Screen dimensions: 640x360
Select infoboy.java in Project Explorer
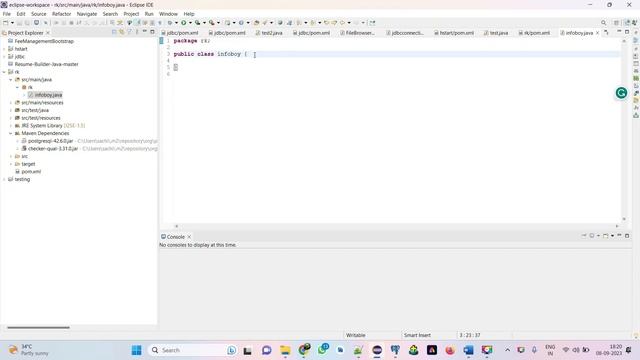[x=48, y=95]
